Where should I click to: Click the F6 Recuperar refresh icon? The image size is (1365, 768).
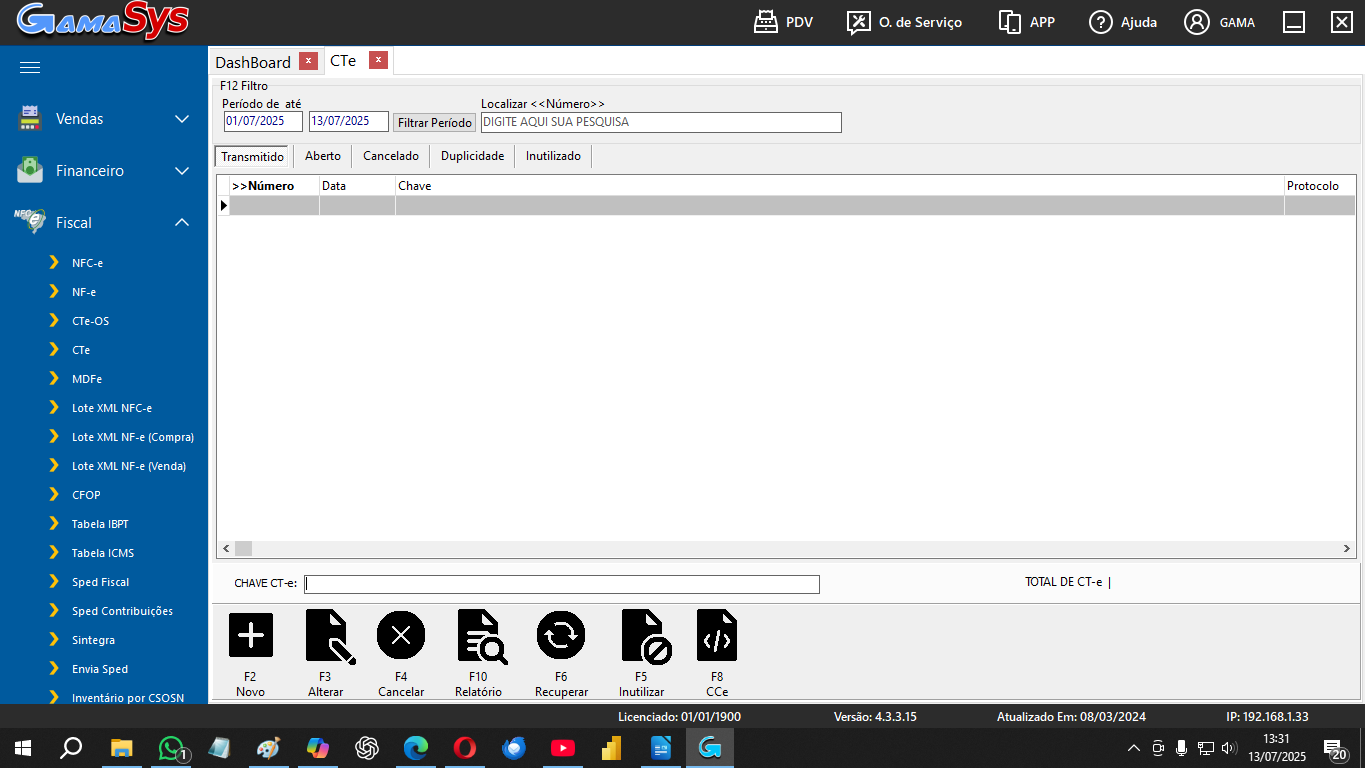(x=560, y=636)
